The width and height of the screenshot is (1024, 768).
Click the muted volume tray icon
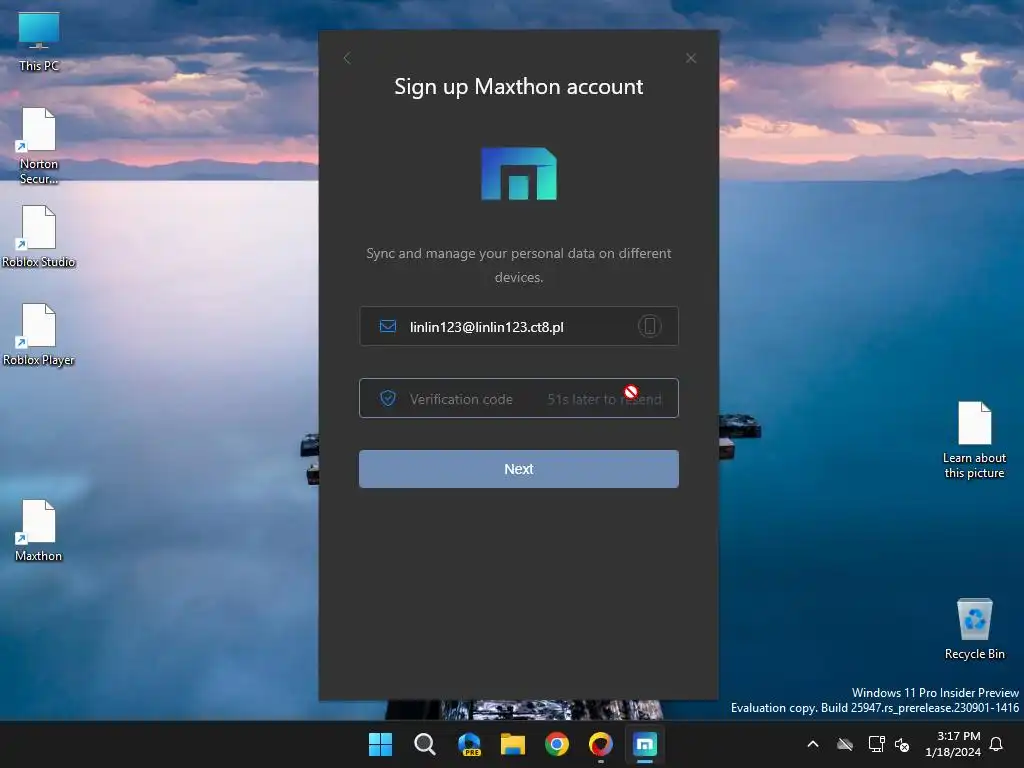click(902, 744)
